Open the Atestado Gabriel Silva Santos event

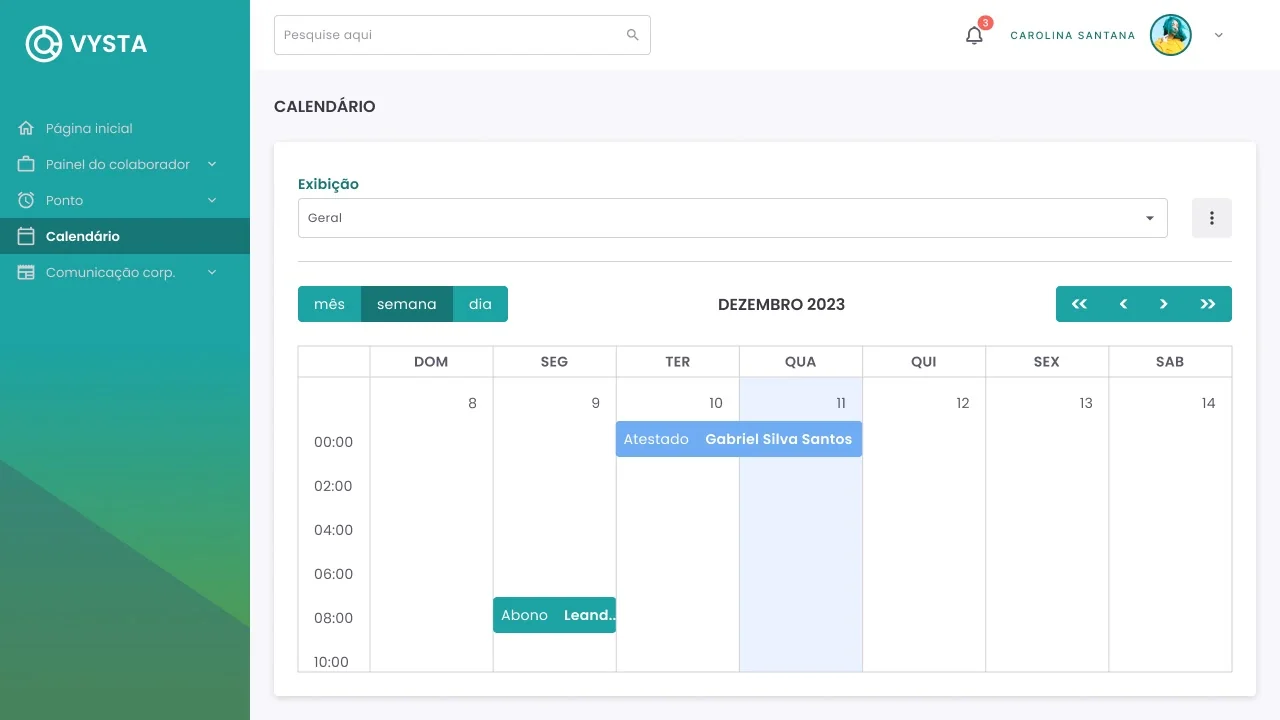click(x=739, y=439)
